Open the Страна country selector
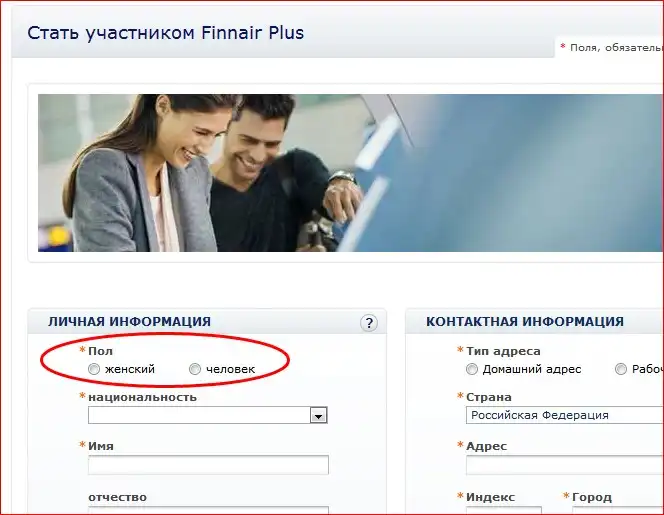 [565, 415]
